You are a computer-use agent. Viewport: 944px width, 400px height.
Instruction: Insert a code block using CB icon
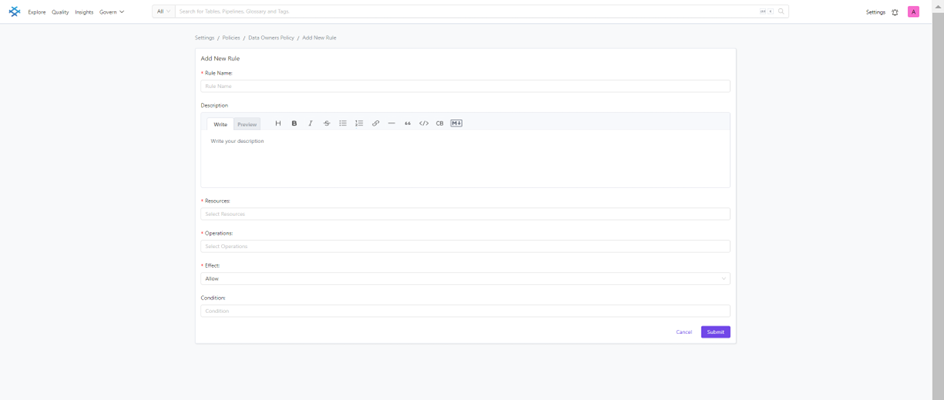439,124
